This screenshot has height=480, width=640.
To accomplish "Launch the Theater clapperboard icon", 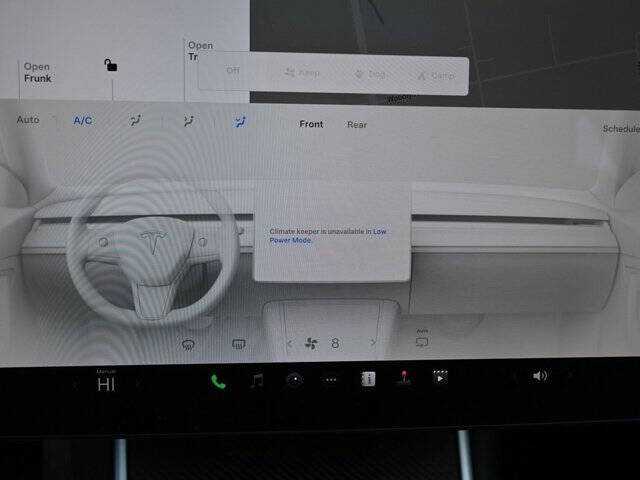I will [x=440, y=377].
